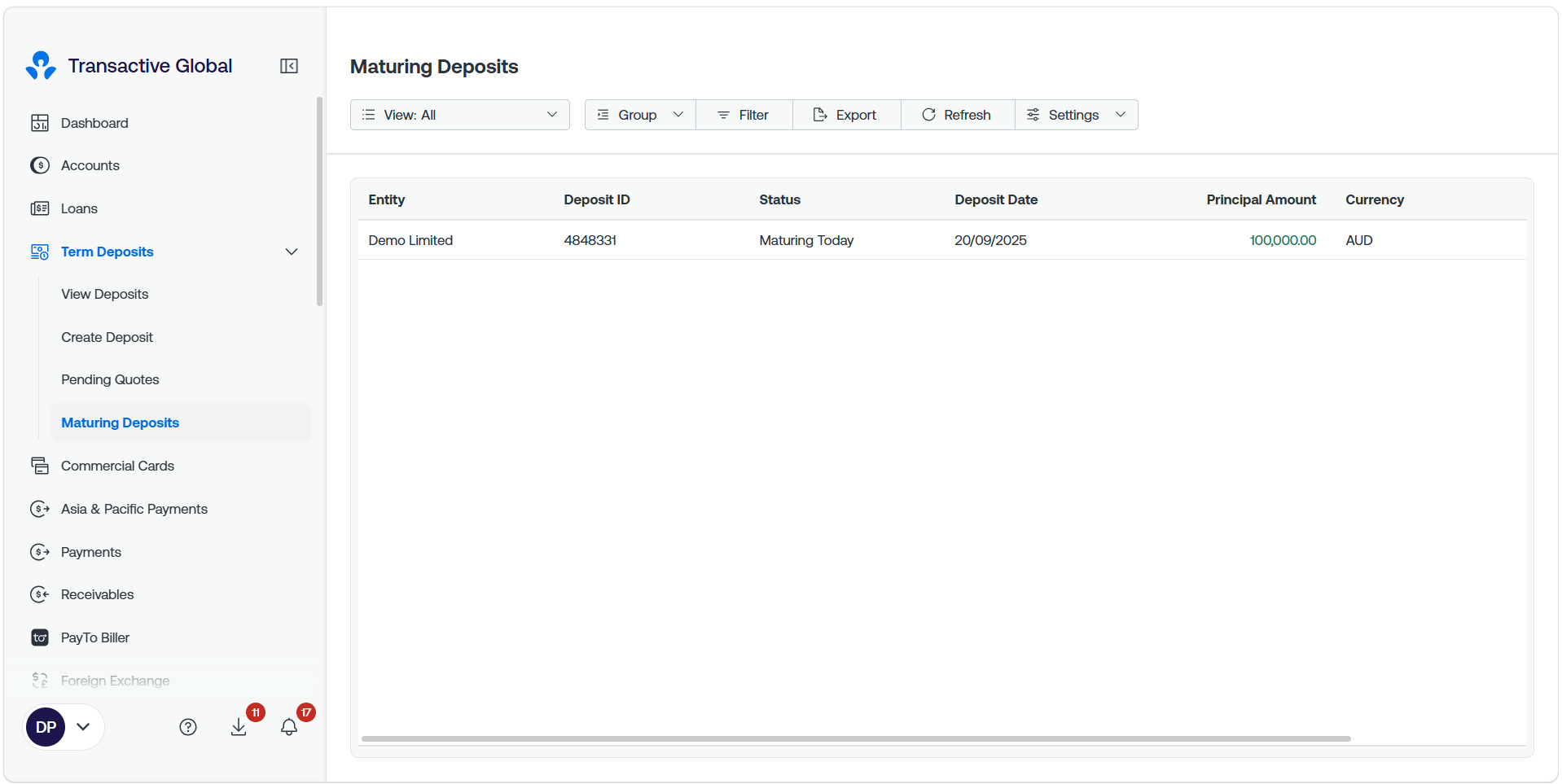Image resolution: width=1562 pixels, height=784 pixels.
Task: Expand user menu chevron beside DP
Action: (83, 727)
